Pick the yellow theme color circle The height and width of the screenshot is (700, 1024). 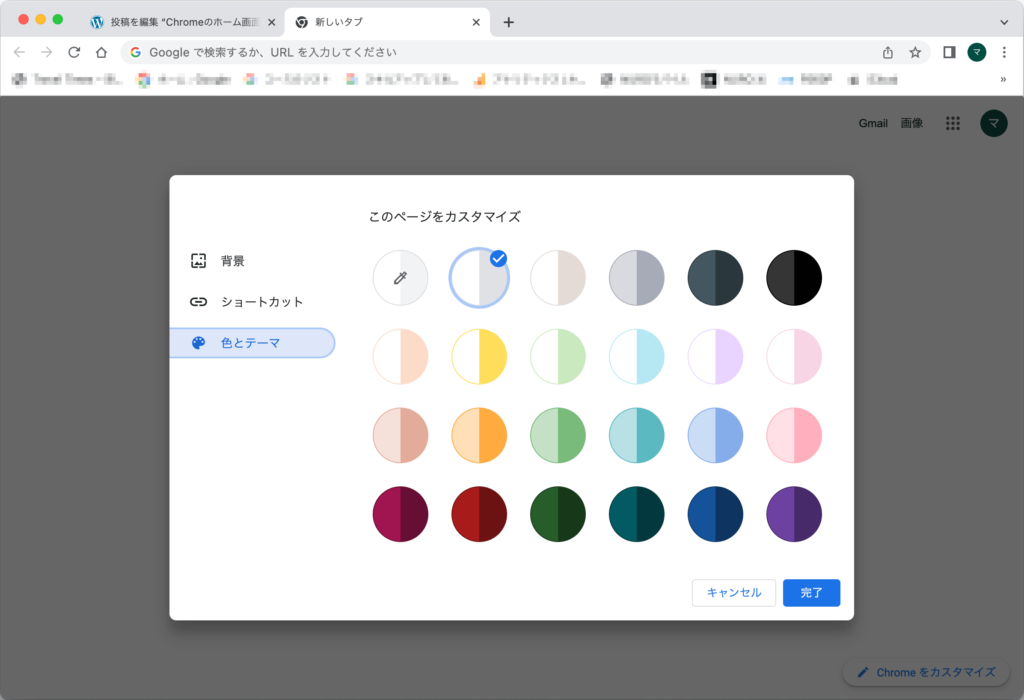pyautogui.click(x=479, y=356)
